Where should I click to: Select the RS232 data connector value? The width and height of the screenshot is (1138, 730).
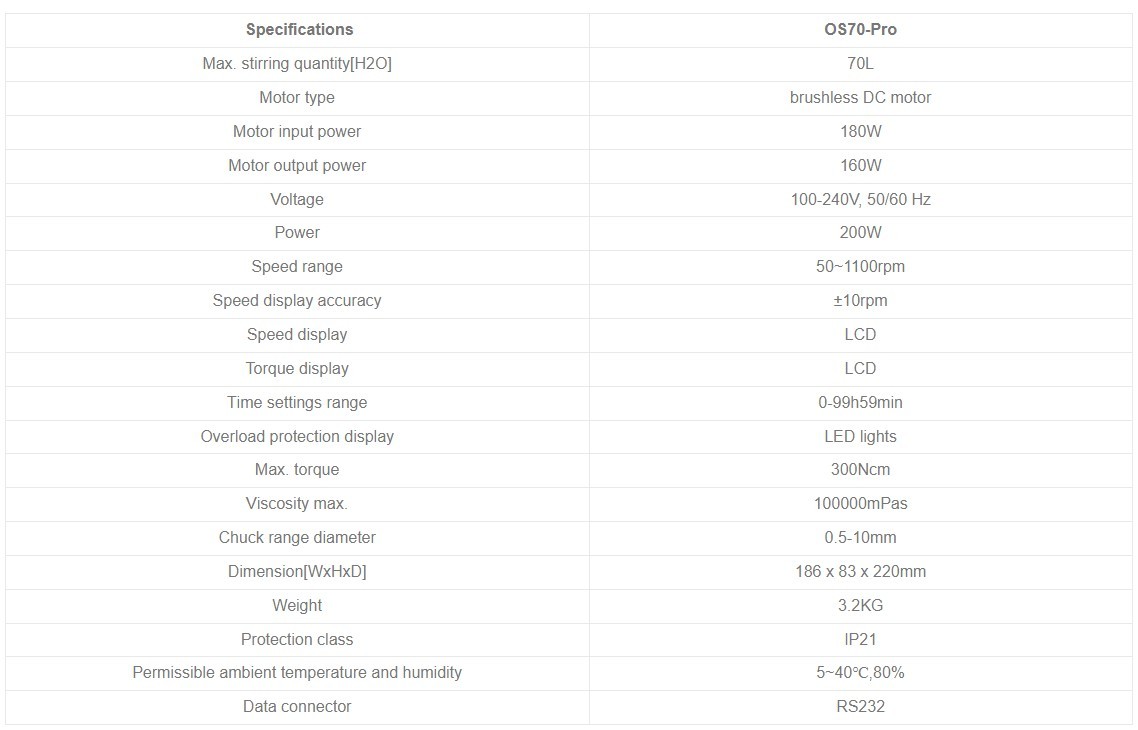(x=860, y=707)
